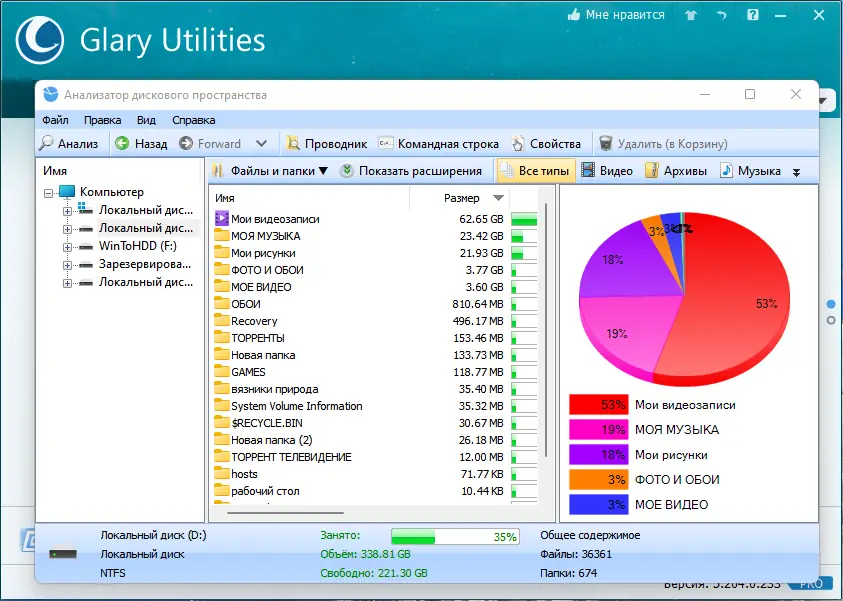Viewport: 843px width, 601px height.
Task: Click the undo arrow icon in Glary header
Action: 721,15
